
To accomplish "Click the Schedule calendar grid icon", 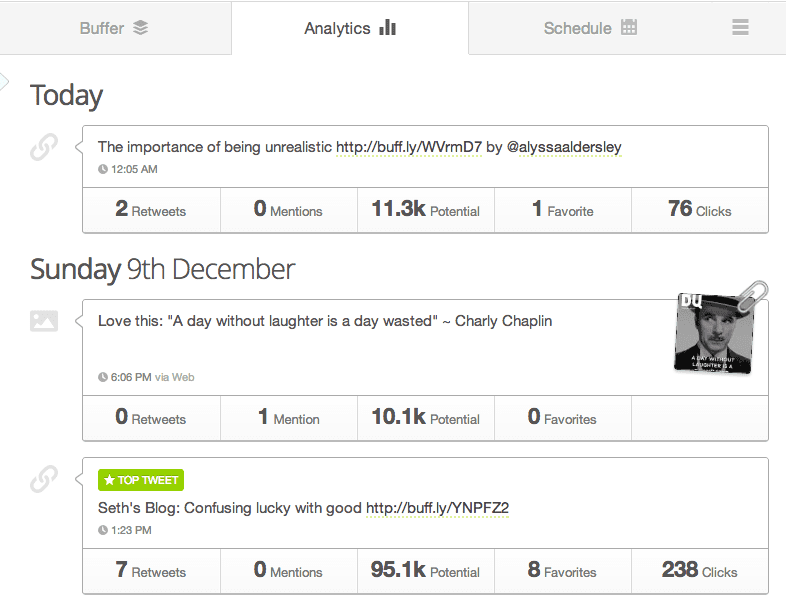I will pos(629,27).
